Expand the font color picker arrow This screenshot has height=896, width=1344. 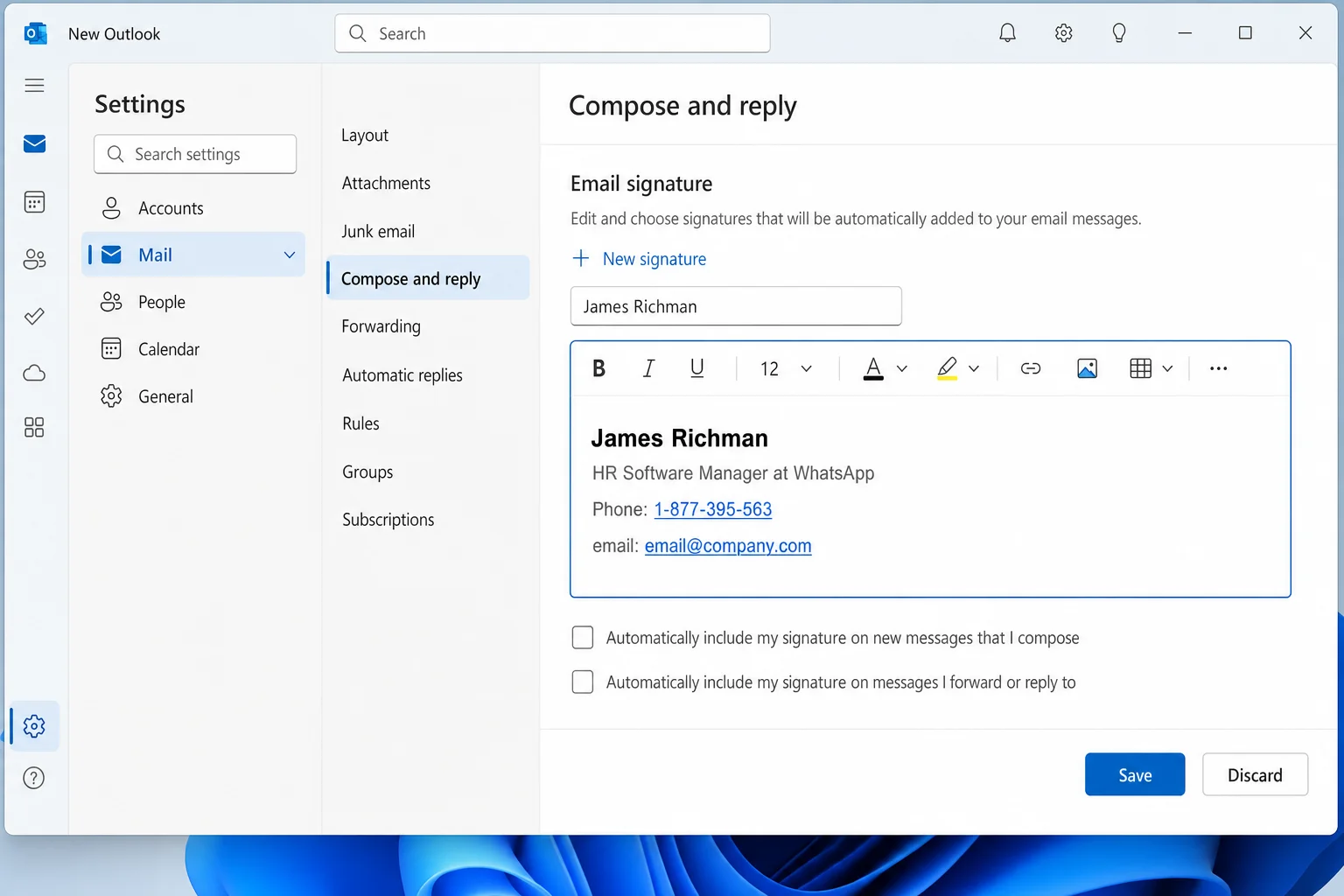(902, 368)
